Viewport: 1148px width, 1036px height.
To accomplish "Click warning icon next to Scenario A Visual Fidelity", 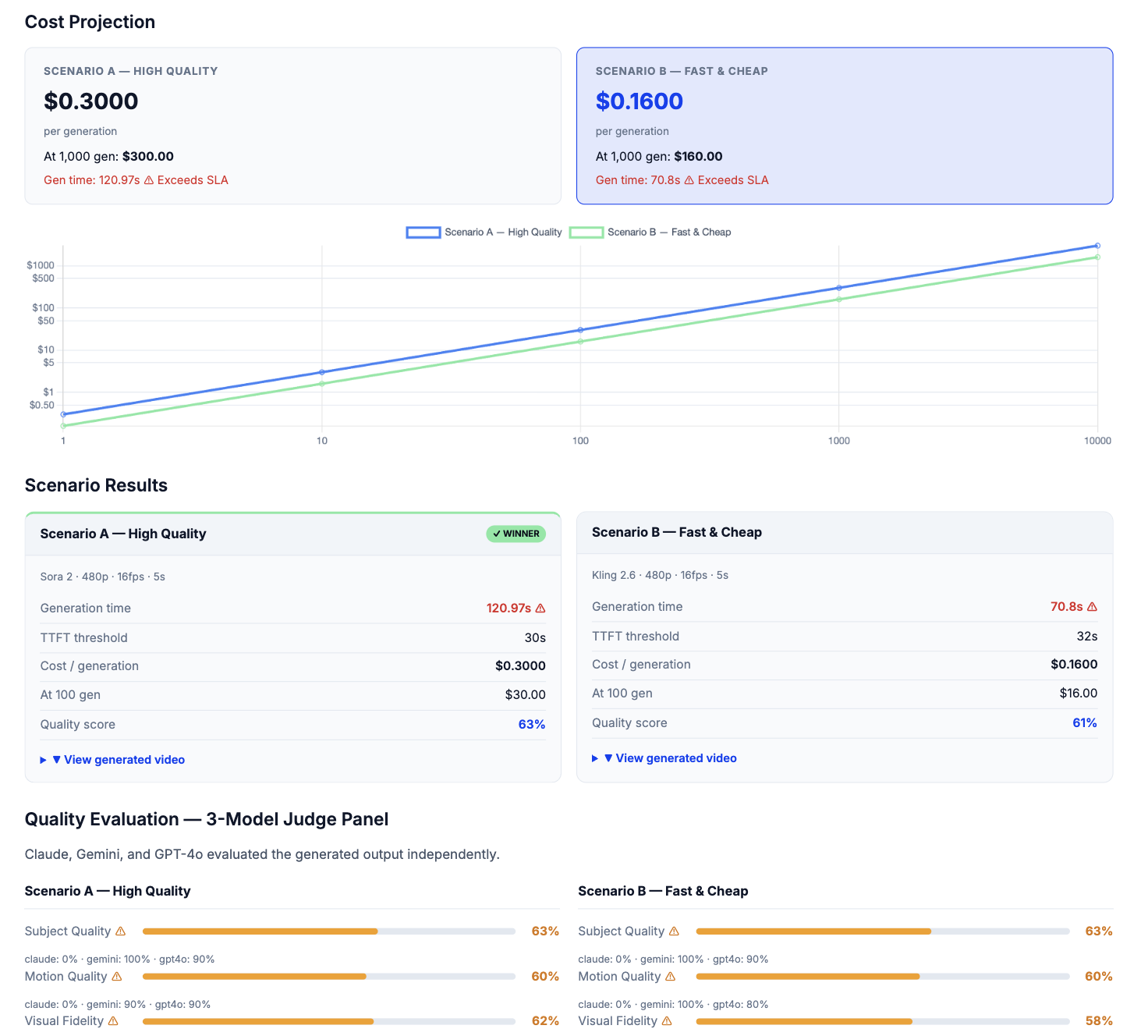I will (113, 1020).
